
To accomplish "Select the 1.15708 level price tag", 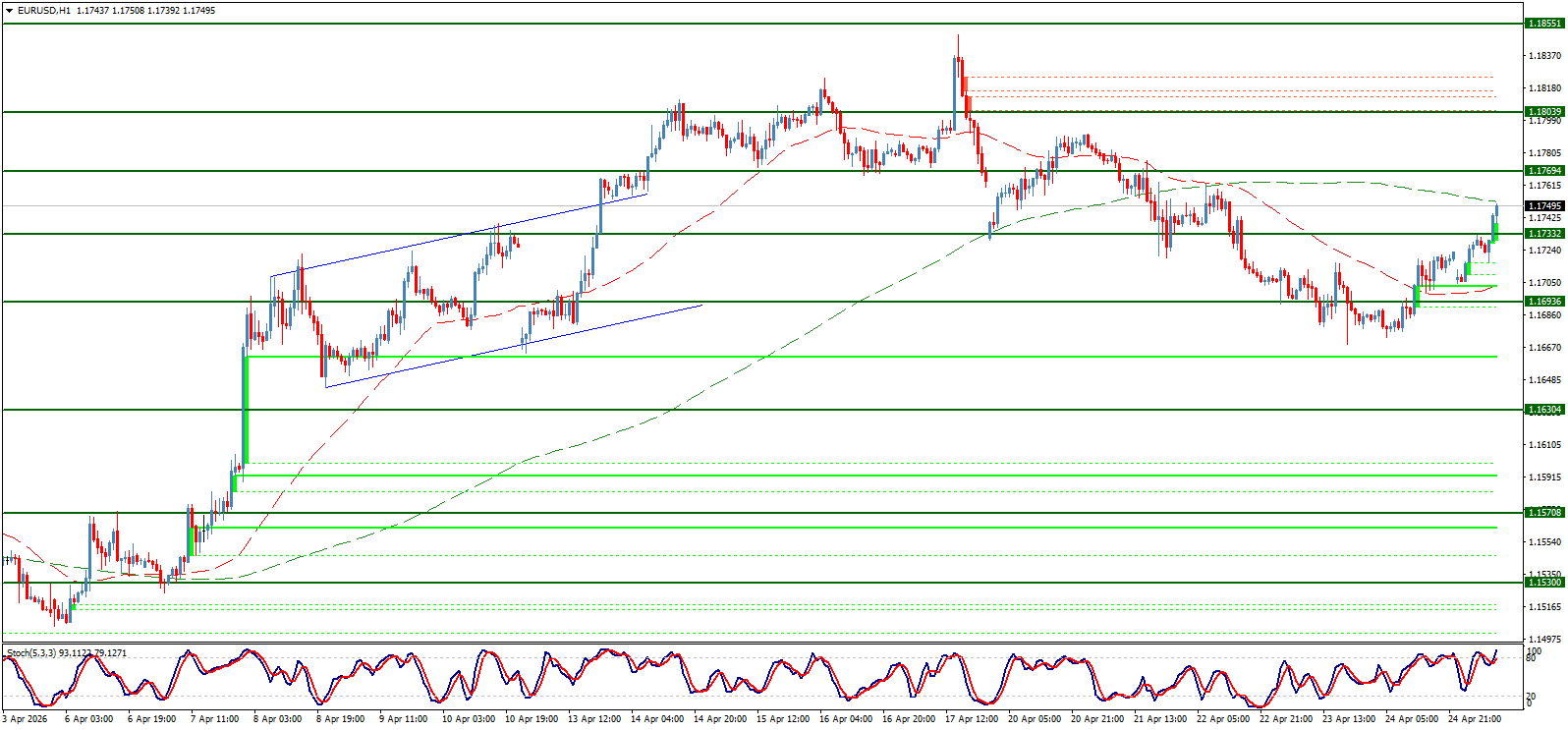I will [x=1543, y=513].
